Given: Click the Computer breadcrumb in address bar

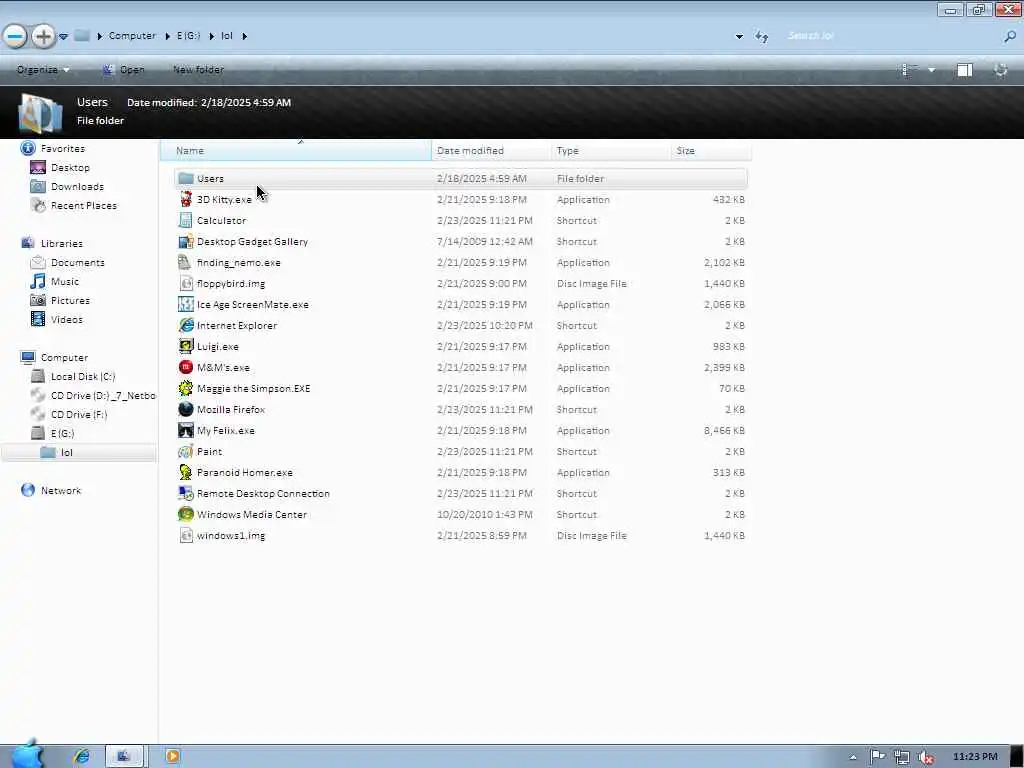Looking at the screenshot, I should coord(132,36).
